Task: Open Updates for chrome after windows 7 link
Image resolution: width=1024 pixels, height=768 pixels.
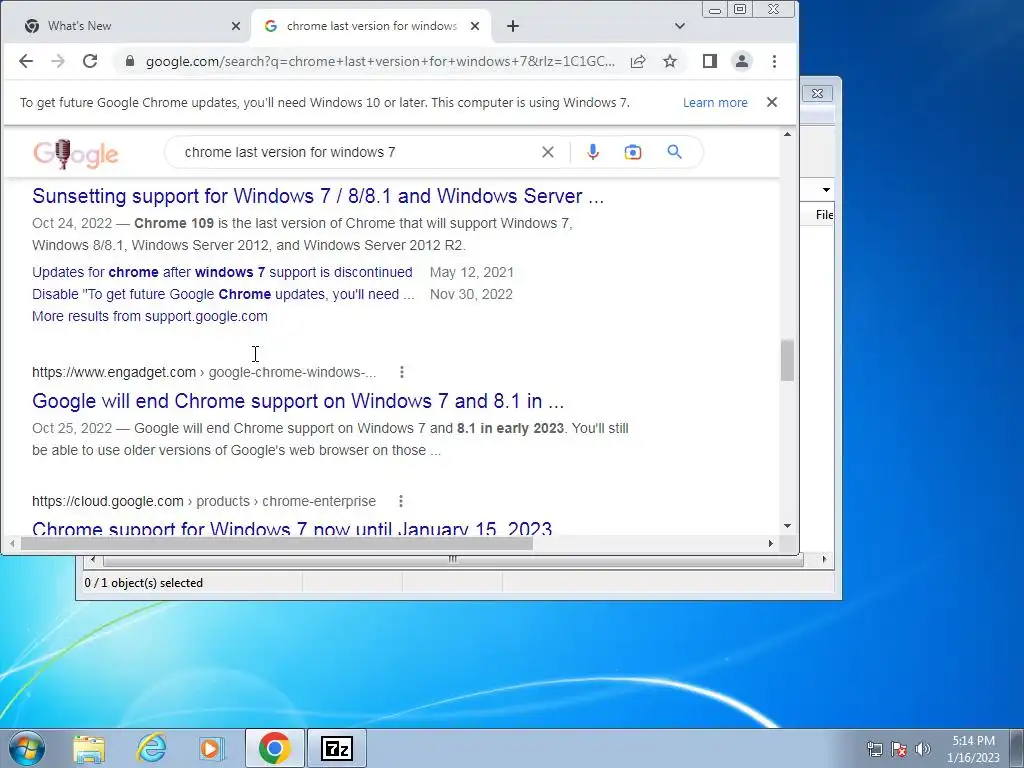Action: click(x=222, y=272)
